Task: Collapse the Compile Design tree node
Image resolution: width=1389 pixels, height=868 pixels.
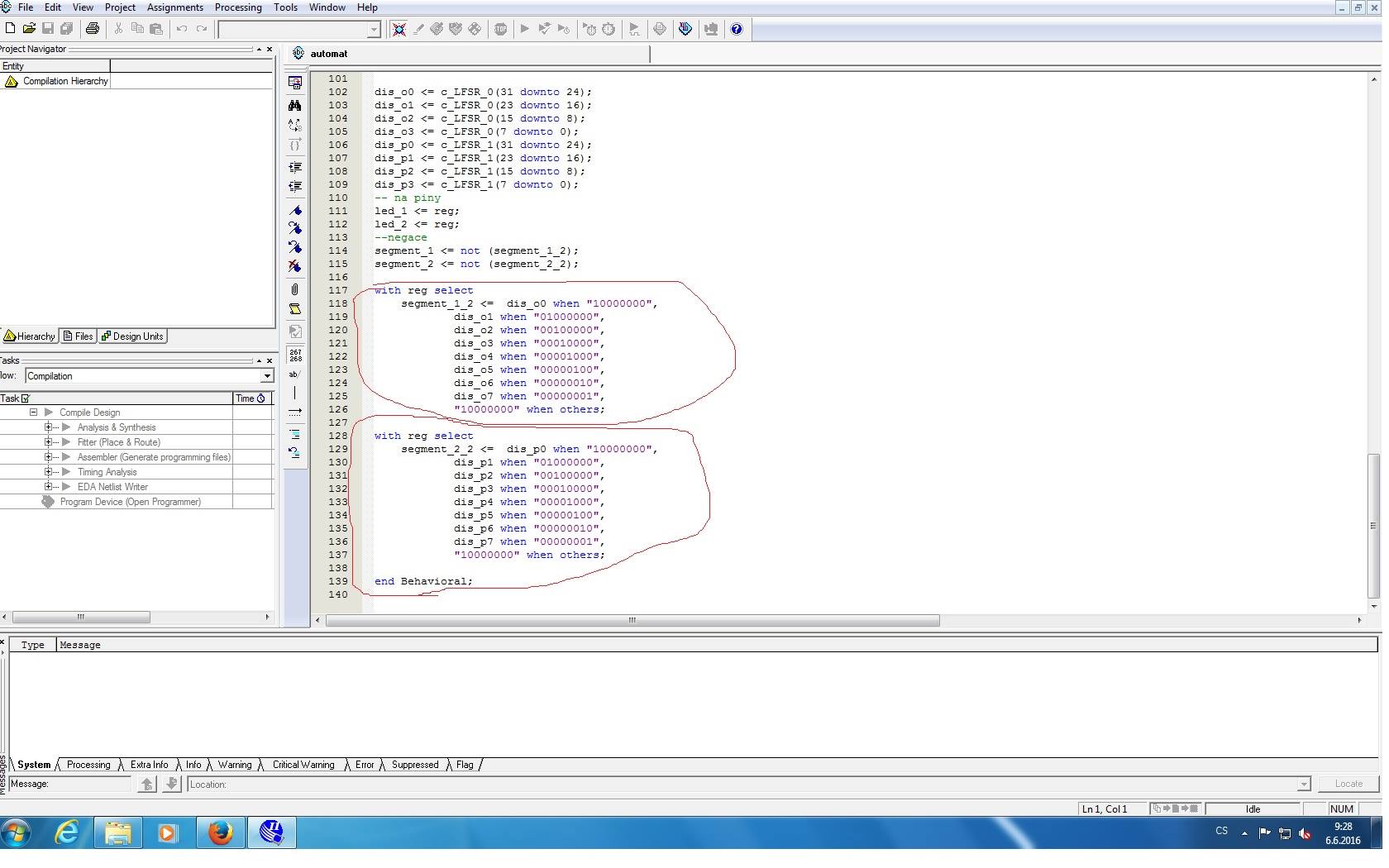Action: [34, 413]
